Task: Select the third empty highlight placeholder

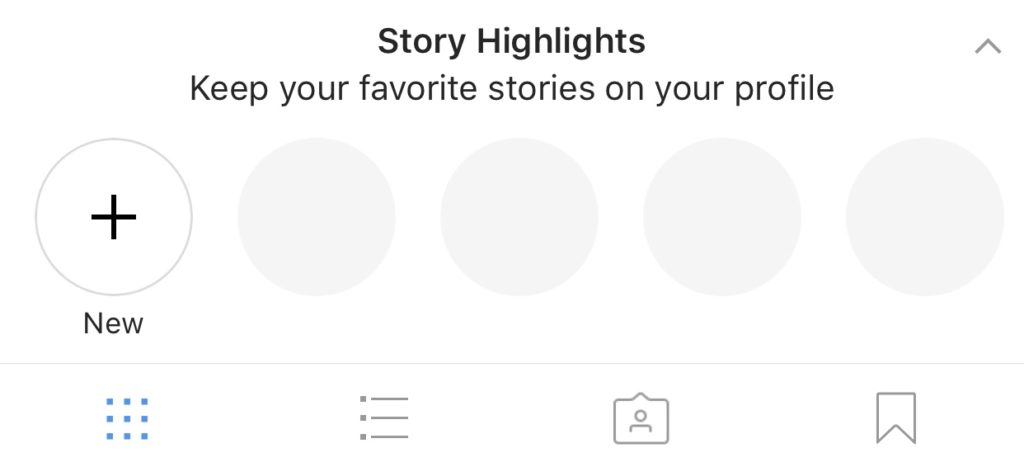Action: (x=722, y=217)
